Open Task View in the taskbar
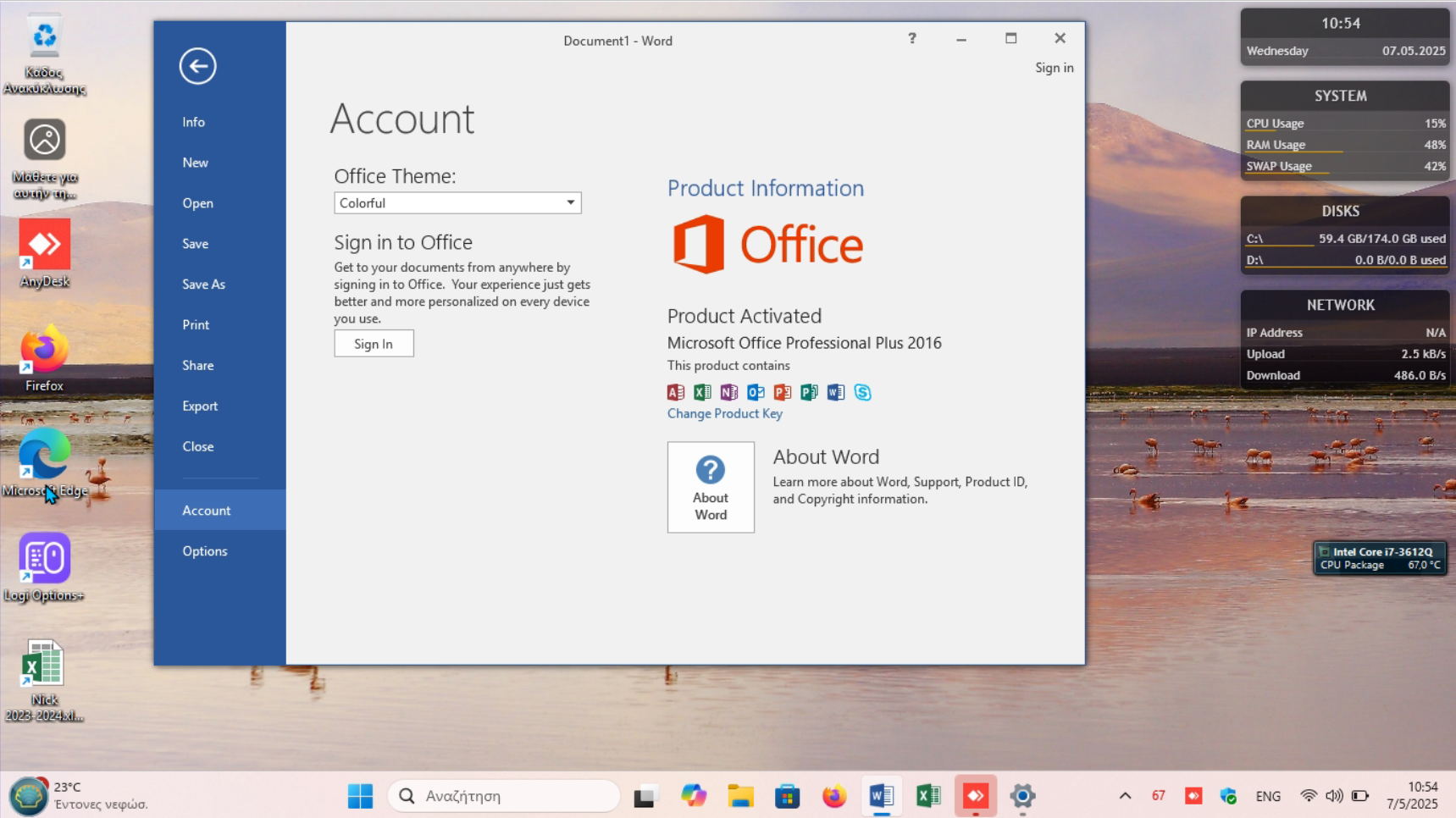 645,796
